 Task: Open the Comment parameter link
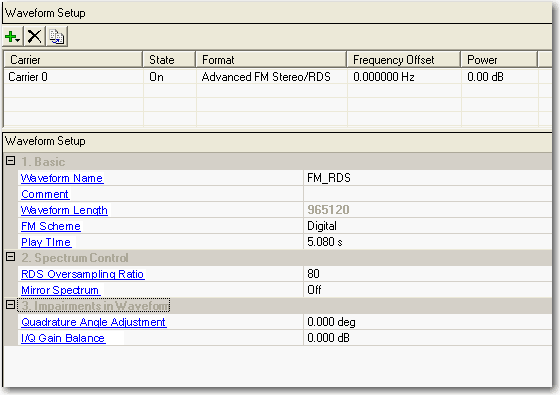[x=45, y=194]
